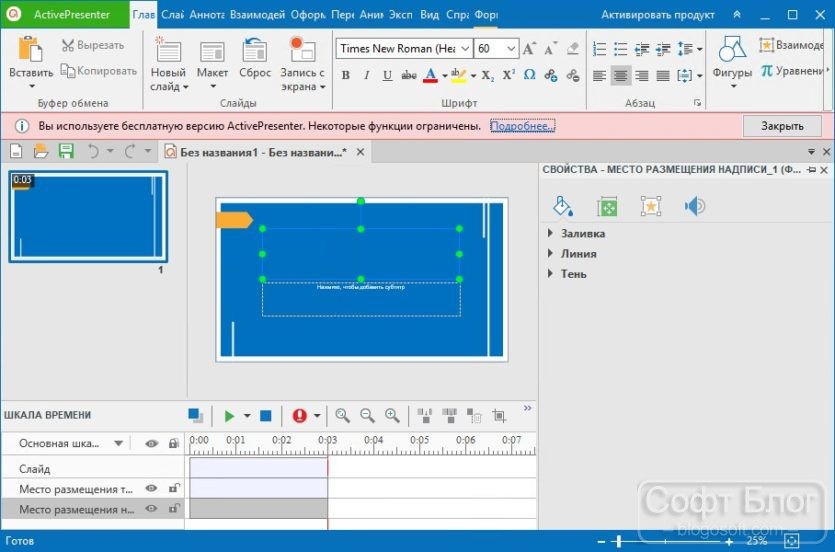The width and height of the screenshot is (835, 552).
Task: Increase font size with the larger A icon
Action: pyautogui.click(x=529, y=48)
